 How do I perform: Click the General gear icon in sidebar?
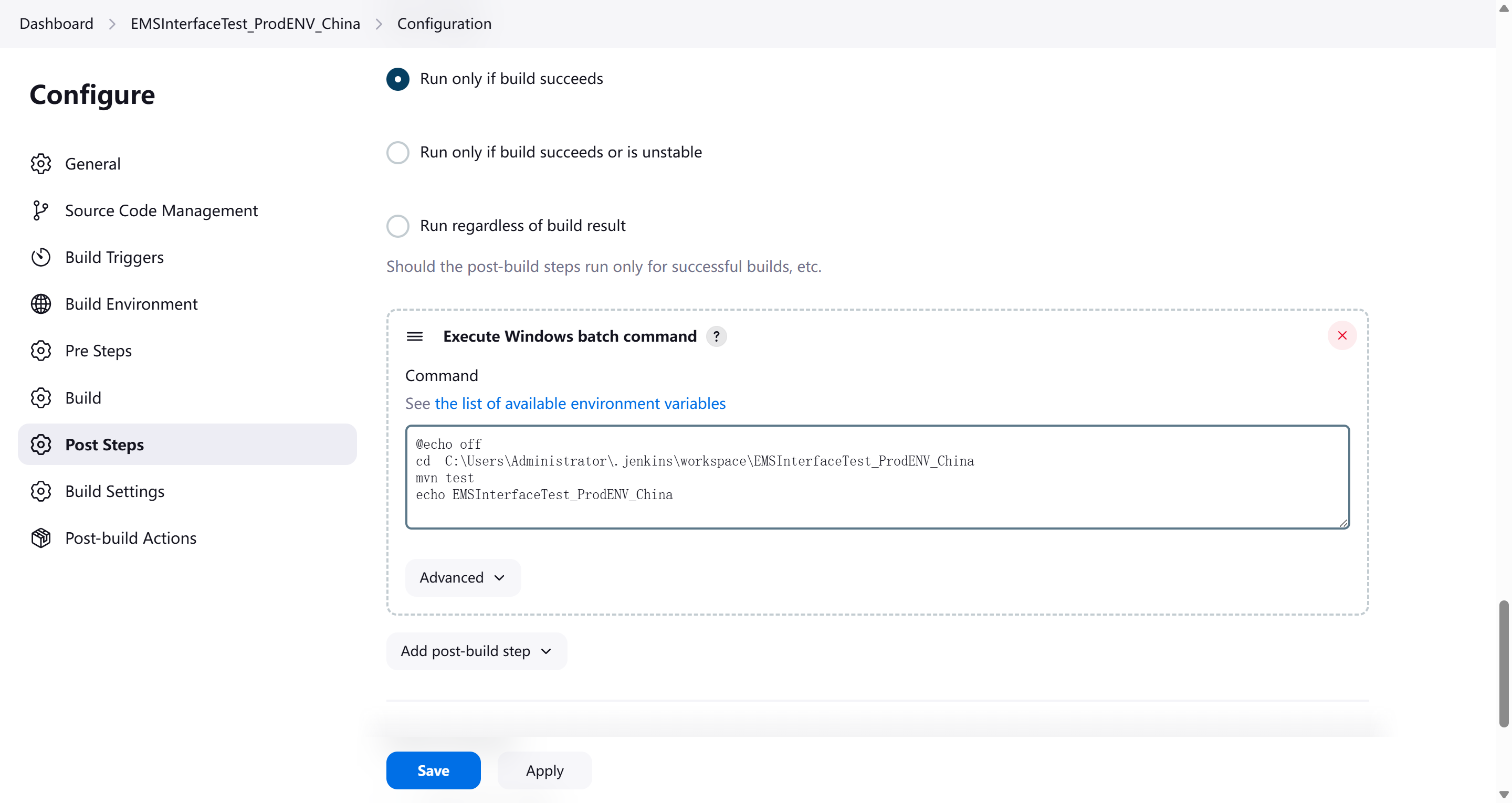pyautogui.click(x=40, y=164)
